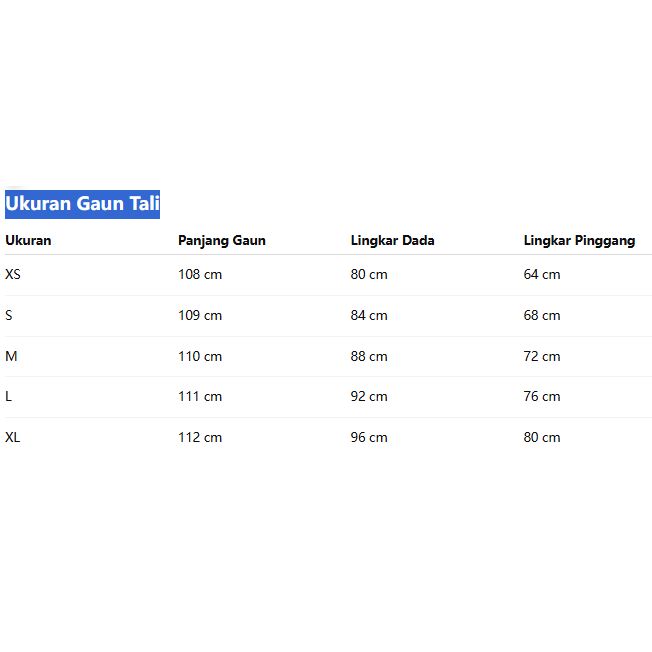The width and height of the screenshot is (652, 652).
Task: Click the 88 cm chest value
Action: pyautogui.click(x=369, y=356)
